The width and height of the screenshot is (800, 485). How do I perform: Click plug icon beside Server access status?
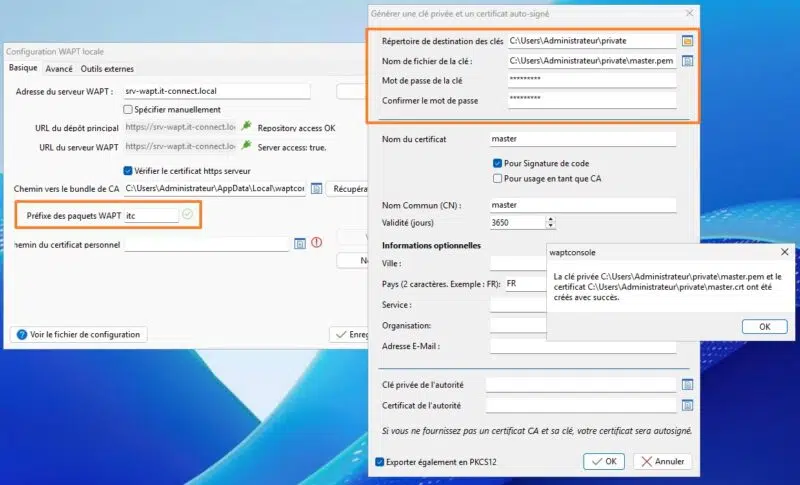point(246,145)
